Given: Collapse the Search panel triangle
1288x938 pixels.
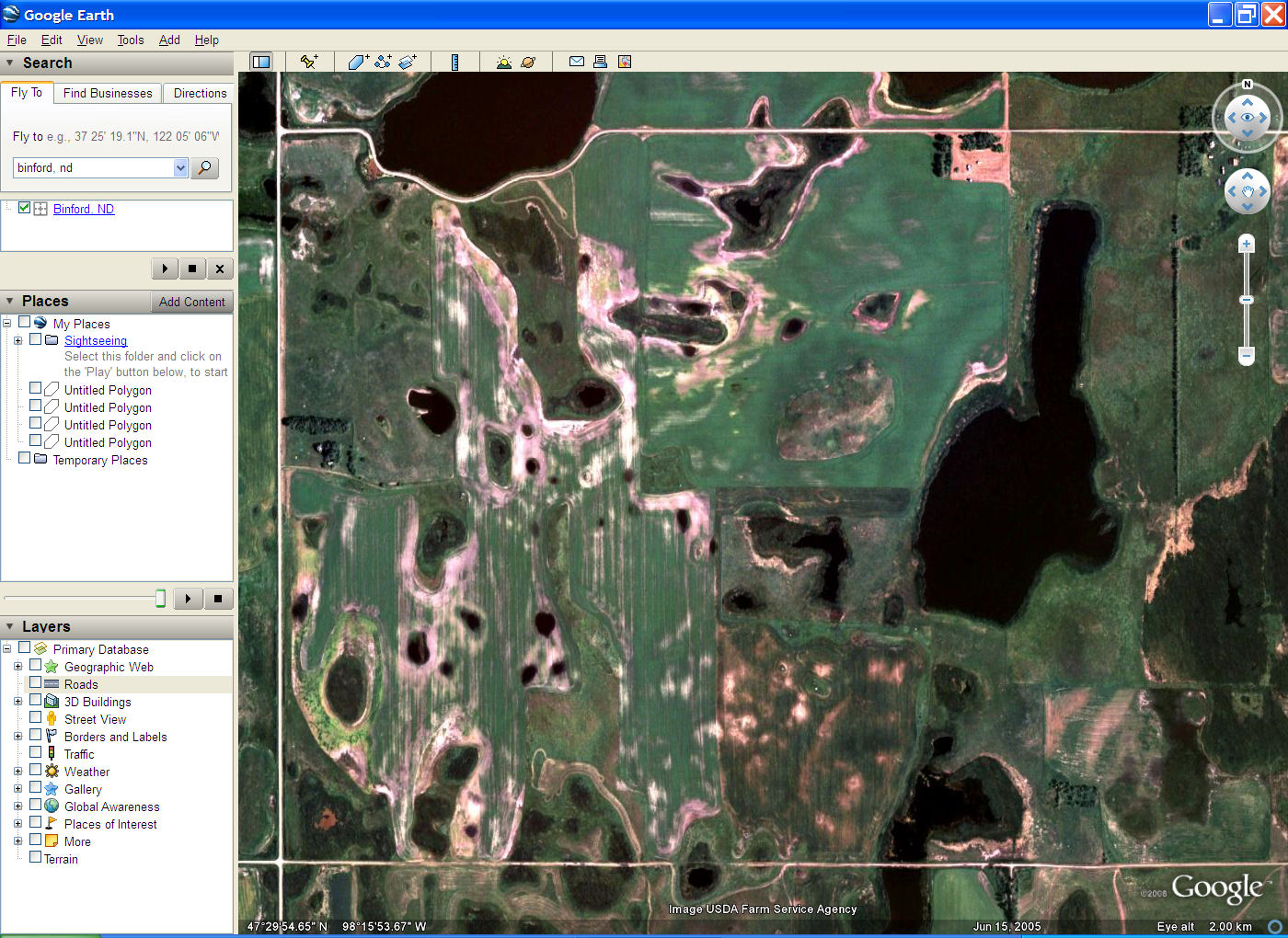Looking at the screenshot, I should pyautogui.click(x=10, y=63).
